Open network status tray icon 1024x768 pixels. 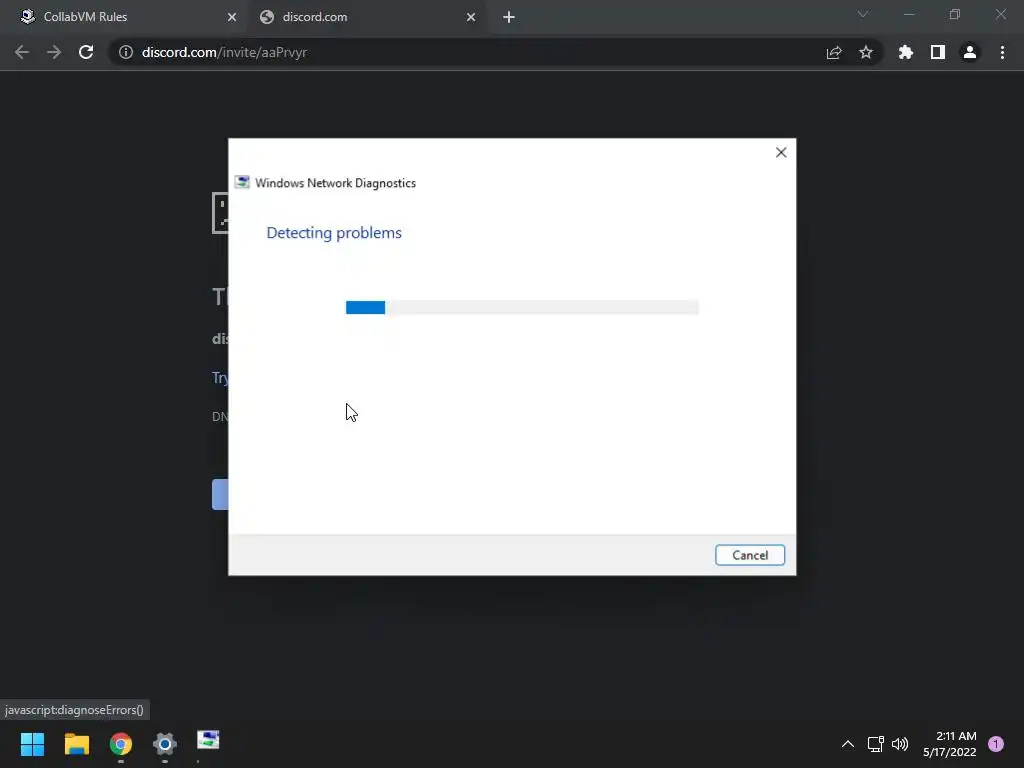tap(875, 744)
